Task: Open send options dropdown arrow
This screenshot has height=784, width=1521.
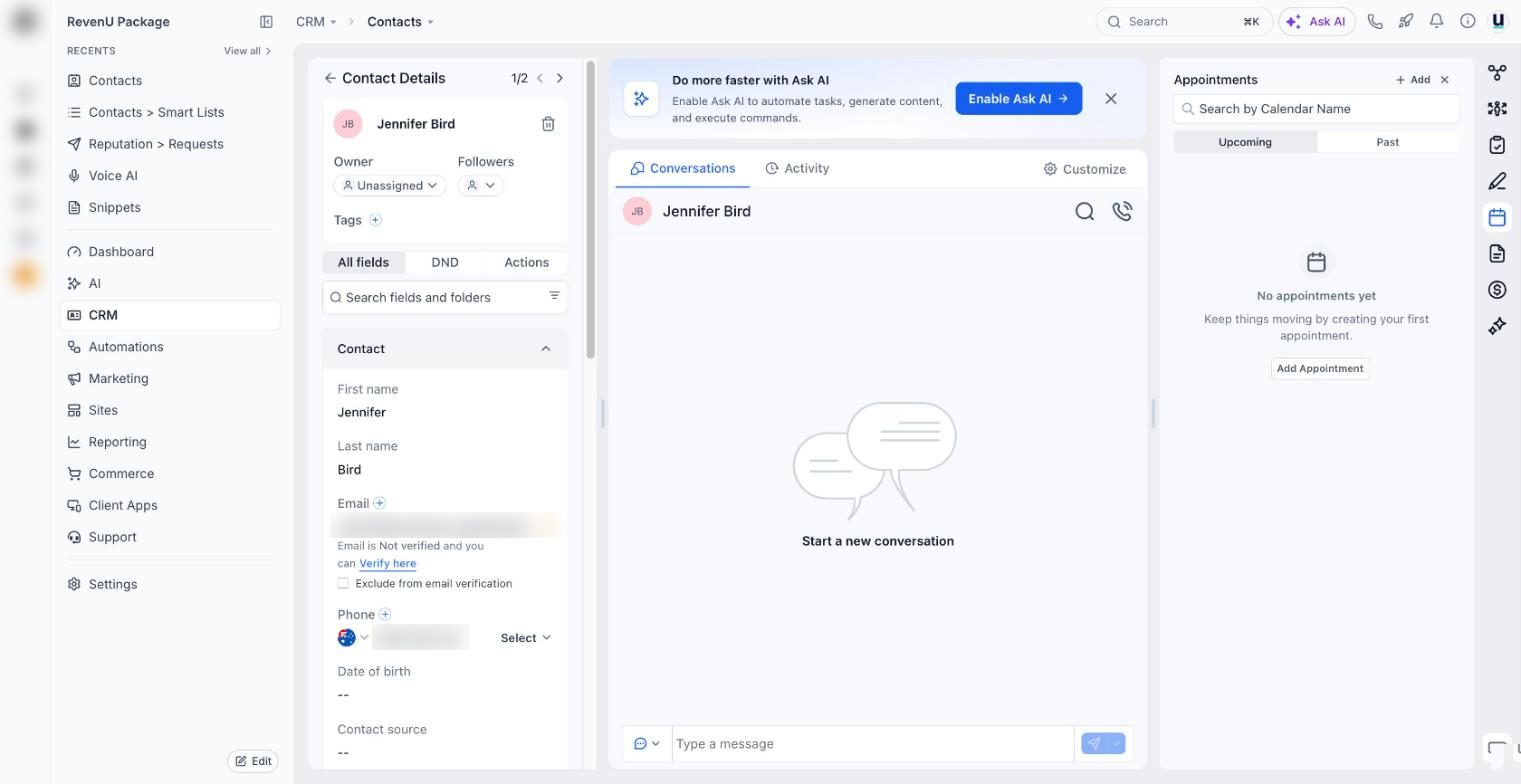Action: pyautogui.click(x=1116, y=744)
